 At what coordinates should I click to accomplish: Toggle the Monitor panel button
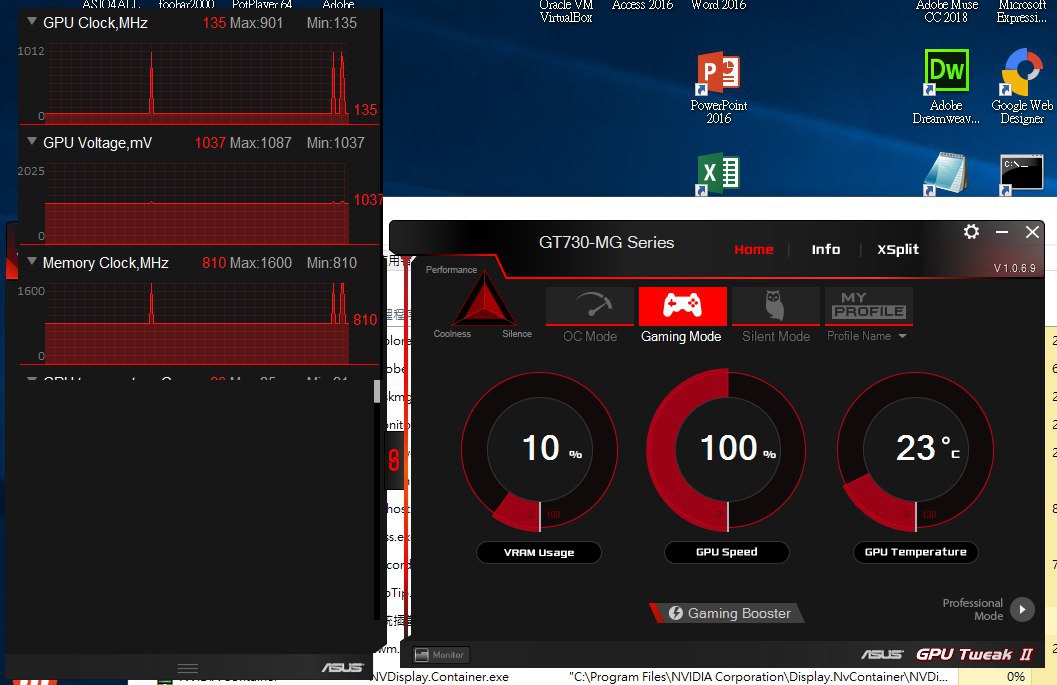(440, 655)
